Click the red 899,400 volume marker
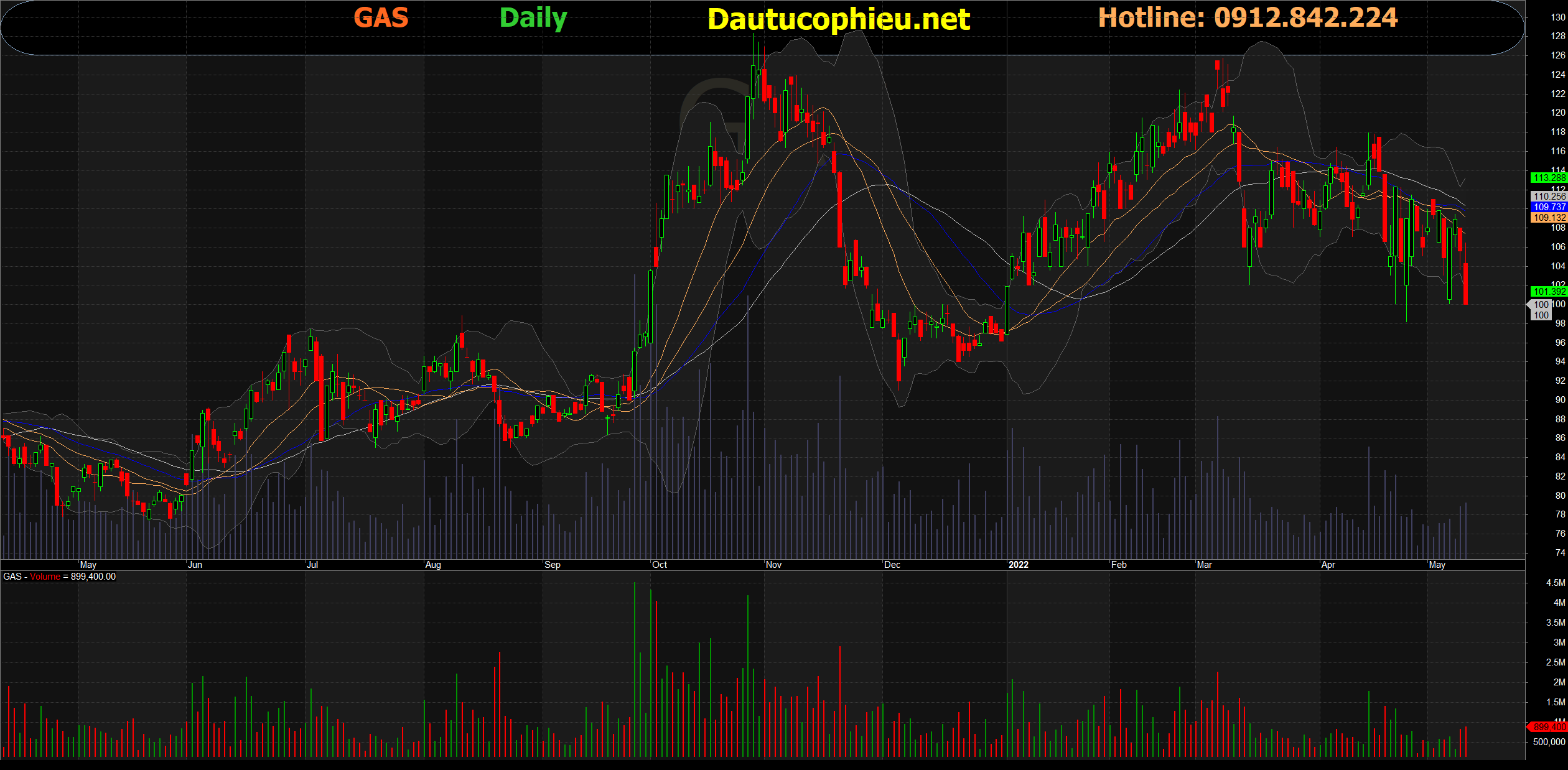The width and height of the screenshot is (1568, 770). pyautogui.click(x=1547, y=726)
